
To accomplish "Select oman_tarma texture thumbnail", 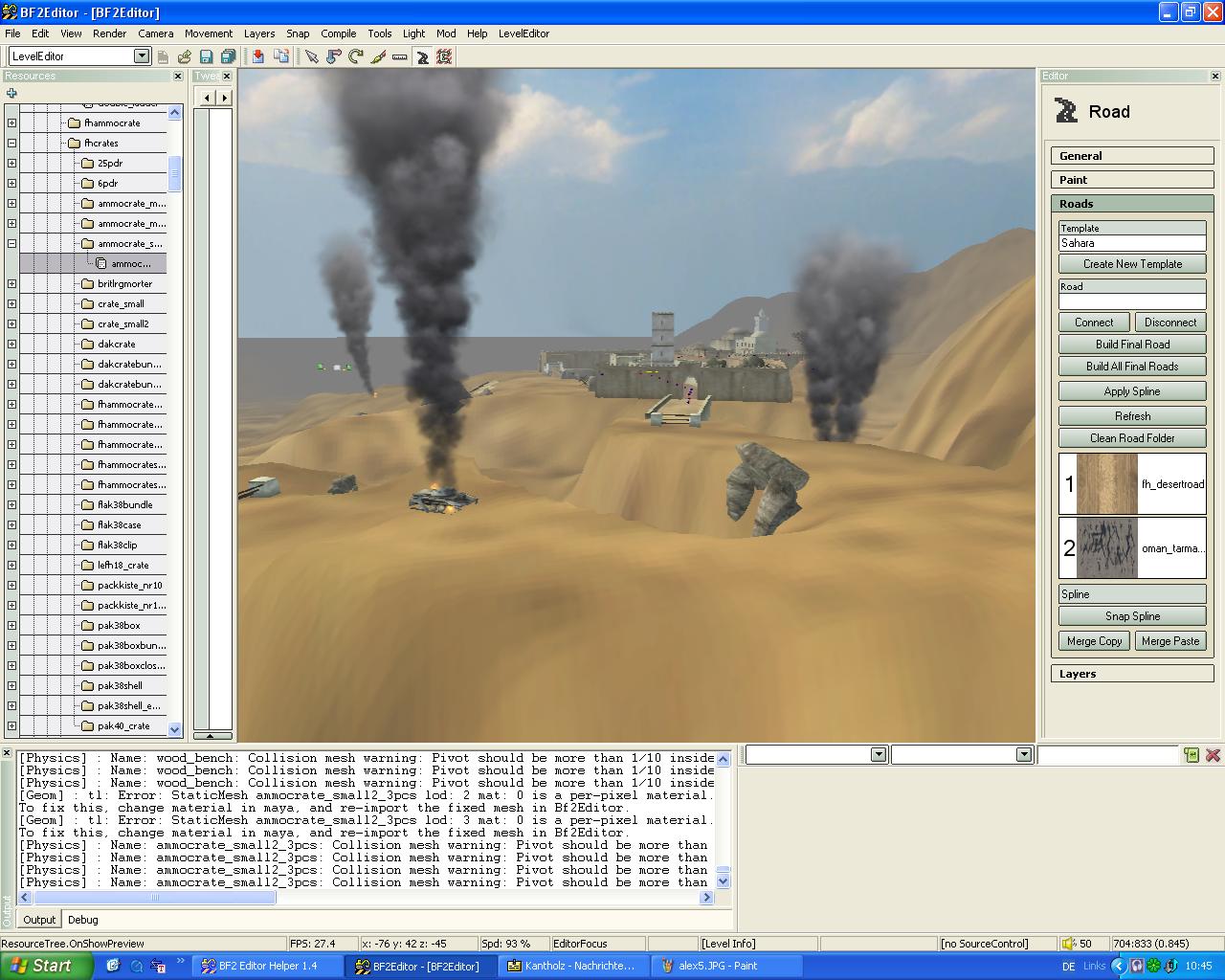I will click(1107, 548).
